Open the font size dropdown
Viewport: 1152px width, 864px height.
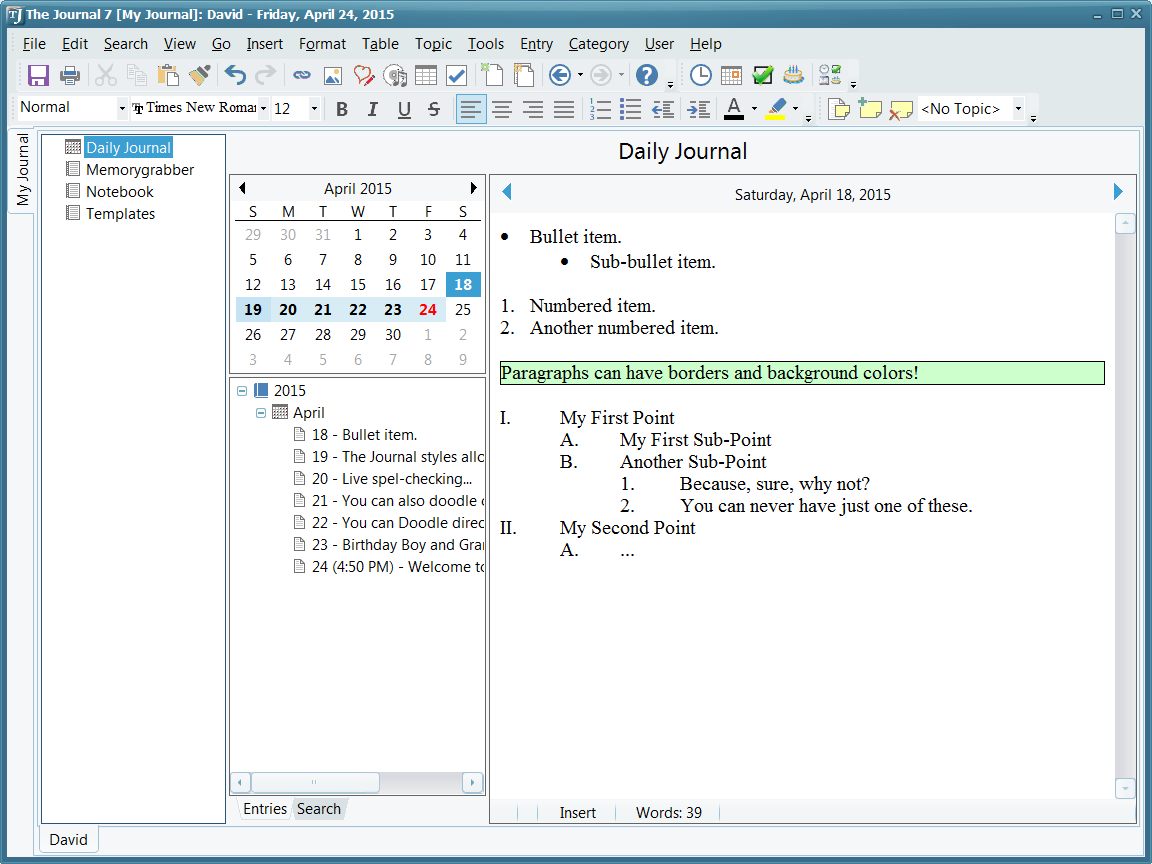[x=314, y=109]
